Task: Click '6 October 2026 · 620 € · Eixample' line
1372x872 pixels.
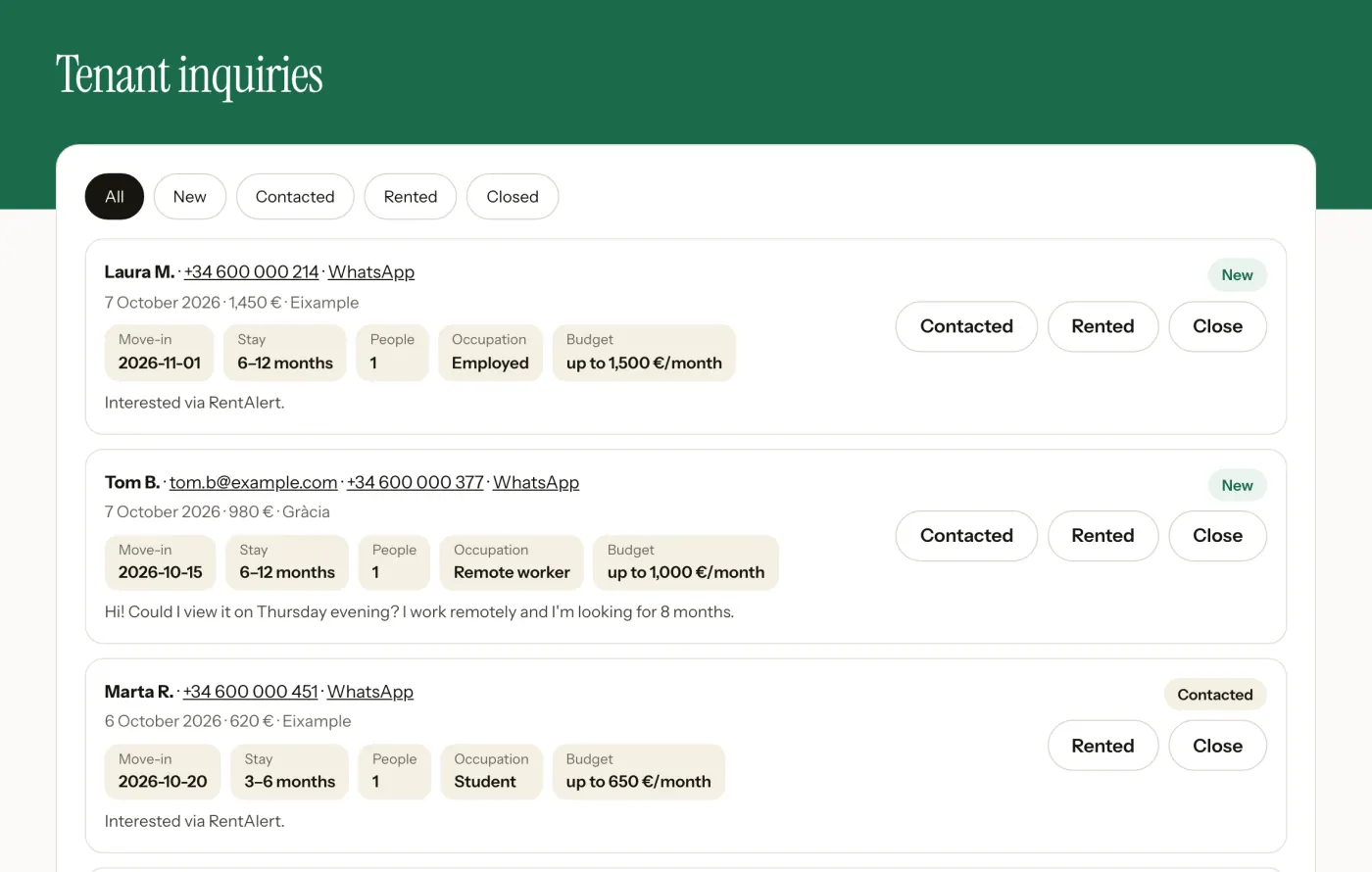Action: tap(228, 721)
